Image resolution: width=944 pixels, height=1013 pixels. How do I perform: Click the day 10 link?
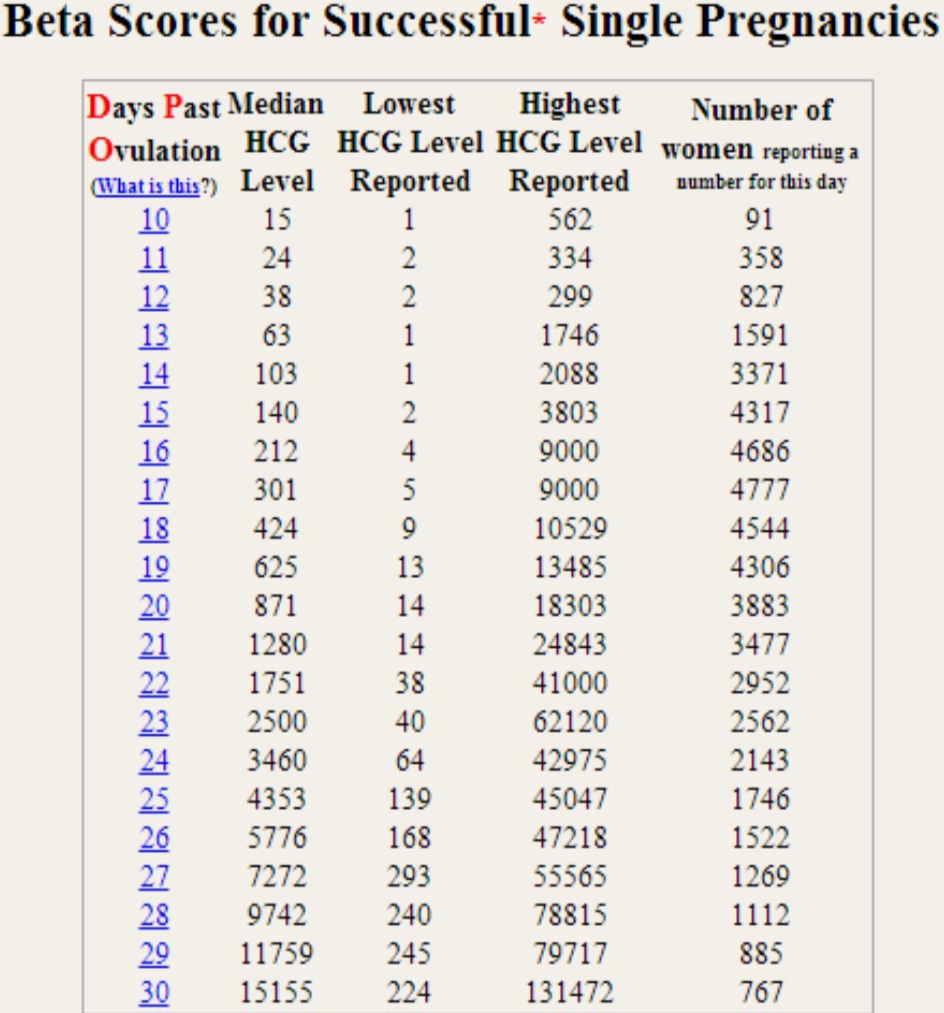154,220
